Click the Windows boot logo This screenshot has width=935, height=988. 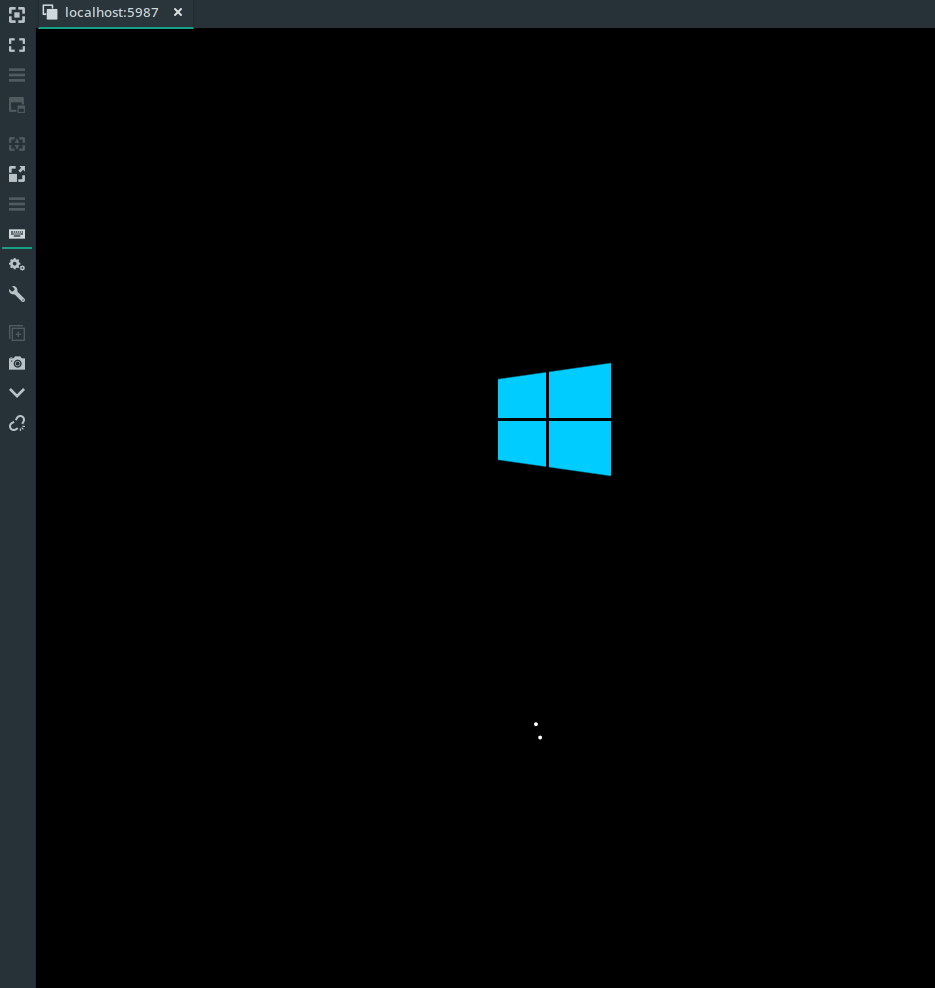[554, 419]
